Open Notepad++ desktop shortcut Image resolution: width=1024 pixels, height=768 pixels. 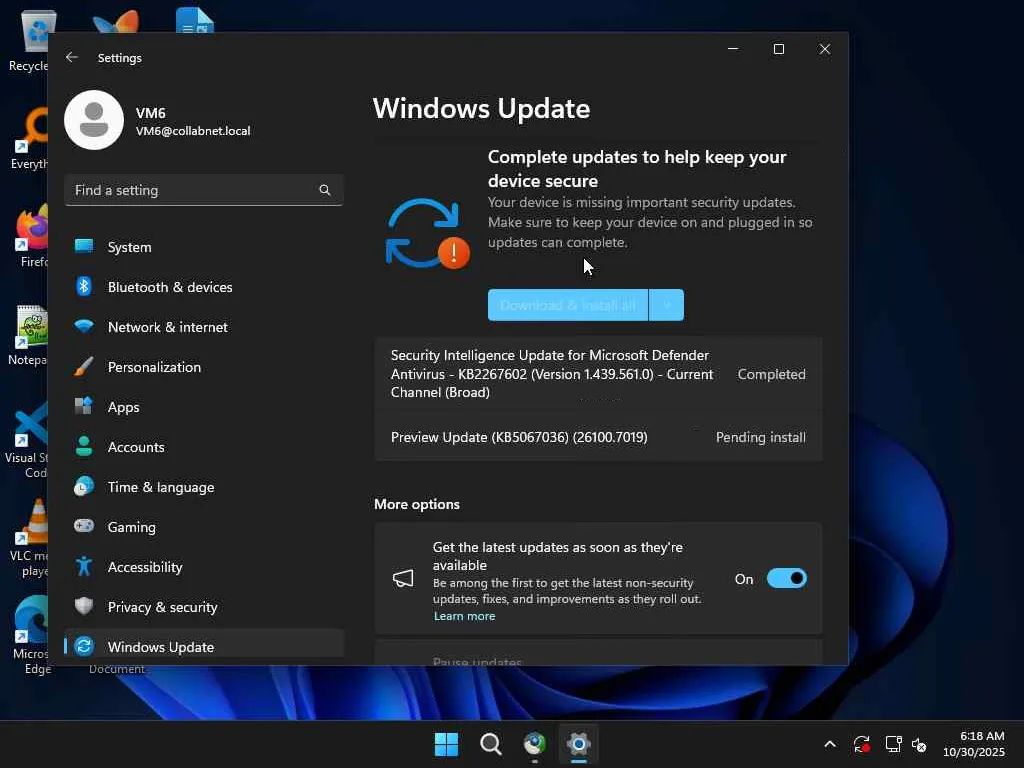[x=29, y=335]
